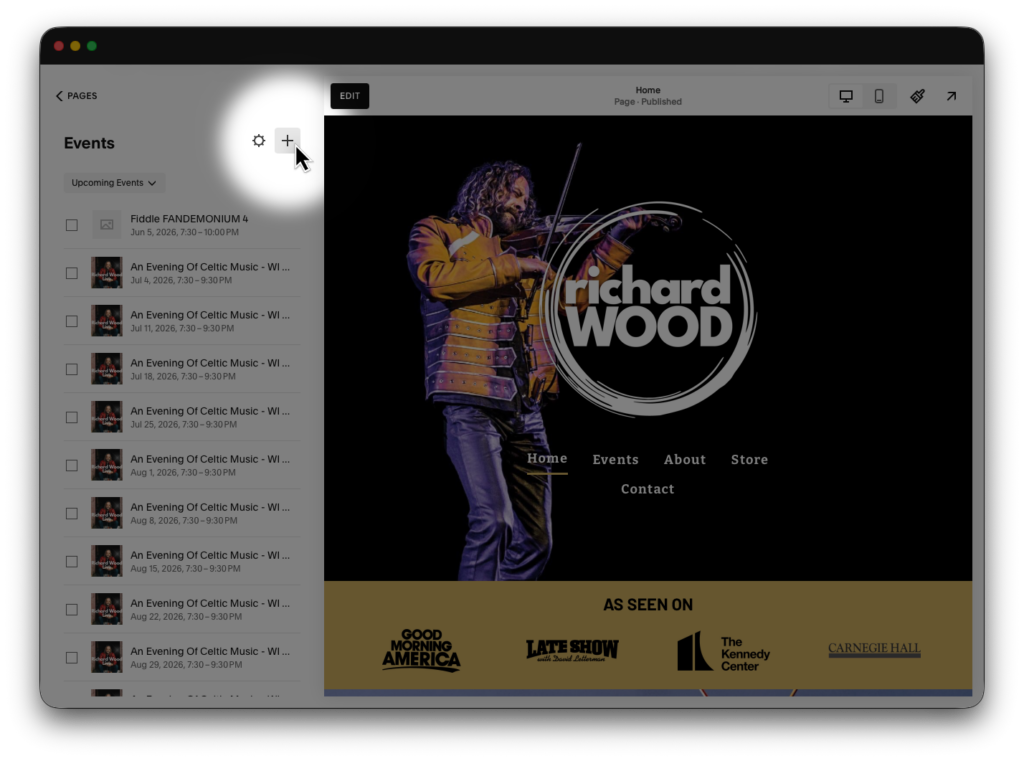The image size is (1024, 761).
Task: Expand the Upcoming Events dropdown
Action: point(114,183)
